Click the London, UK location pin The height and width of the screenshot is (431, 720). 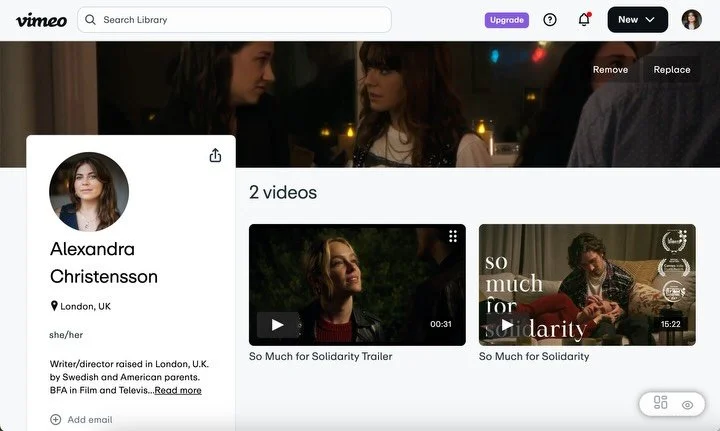(x=54, y=306)
